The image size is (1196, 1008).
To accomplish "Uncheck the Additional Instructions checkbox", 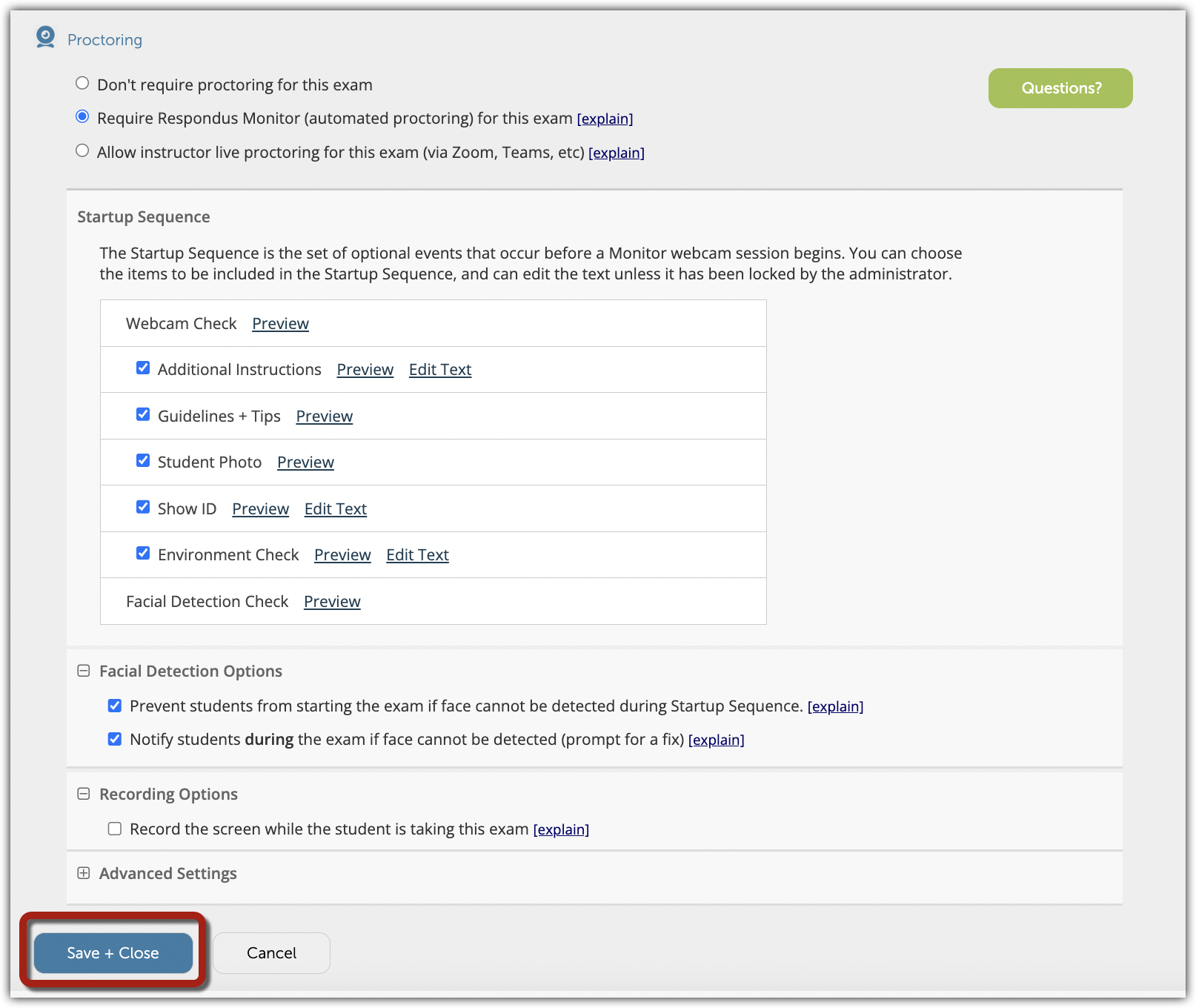I will (x=142, y=367).
